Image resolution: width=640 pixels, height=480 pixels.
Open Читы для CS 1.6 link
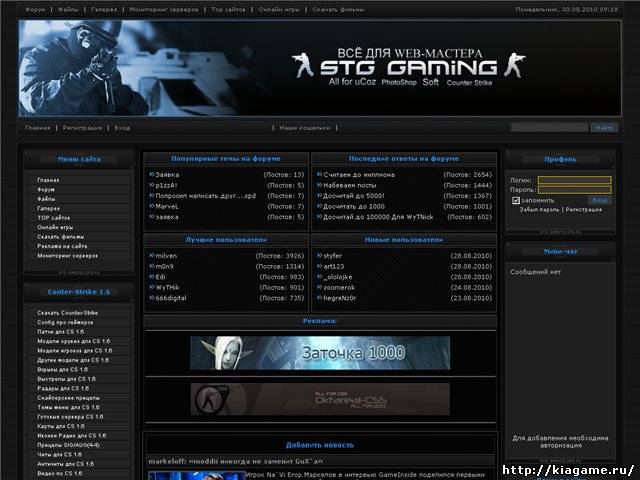click(x=60, y=454)
